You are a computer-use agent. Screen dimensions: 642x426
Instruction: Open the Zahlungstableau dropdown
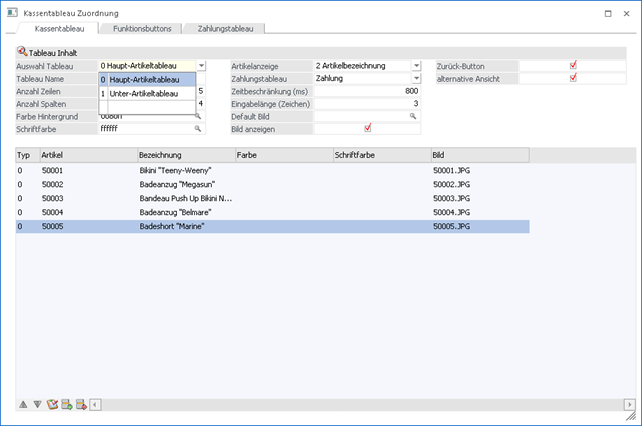click(416, 78)
